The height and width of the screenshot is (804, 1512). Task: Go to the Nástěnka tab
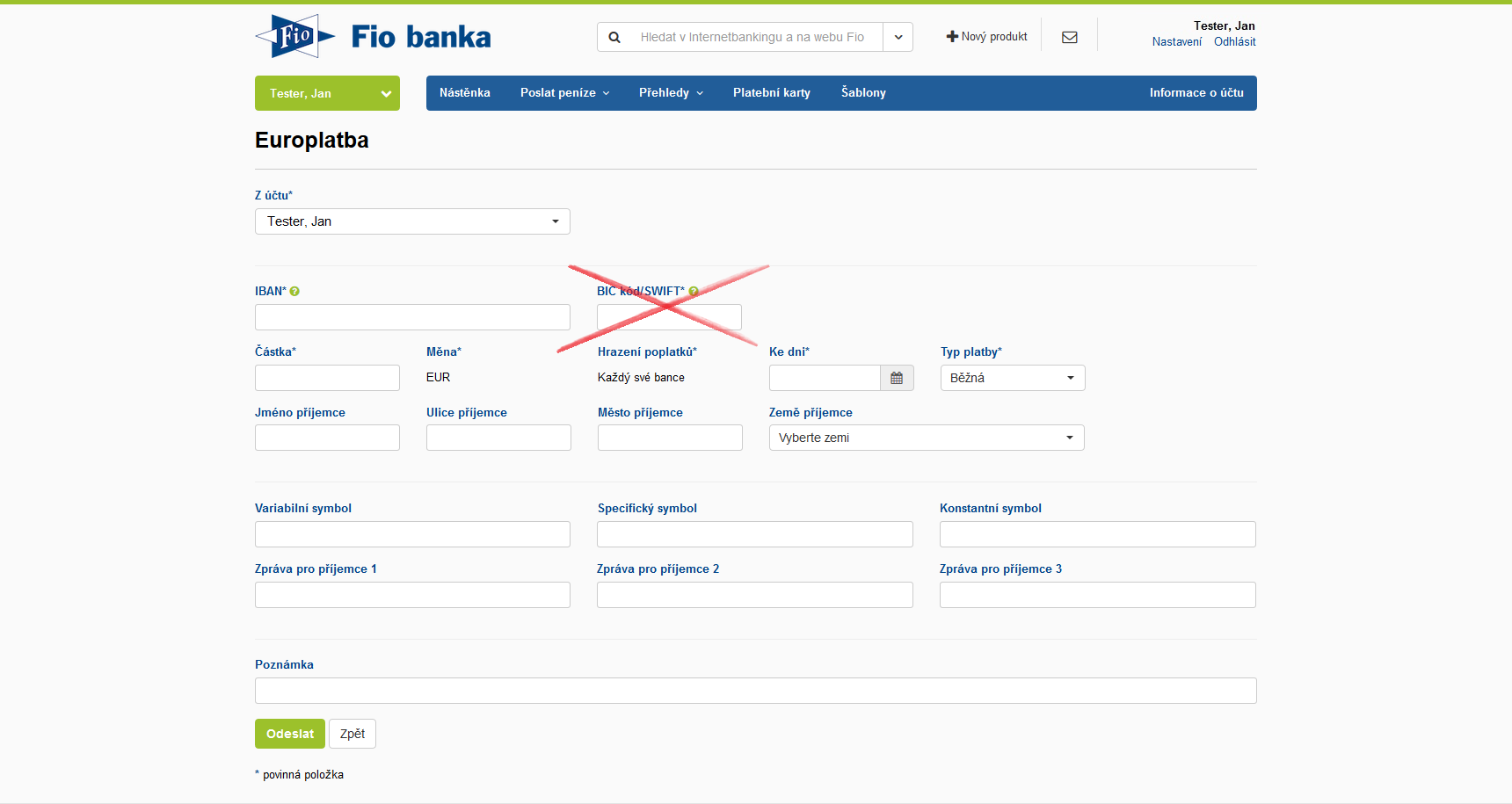[465, 92]
